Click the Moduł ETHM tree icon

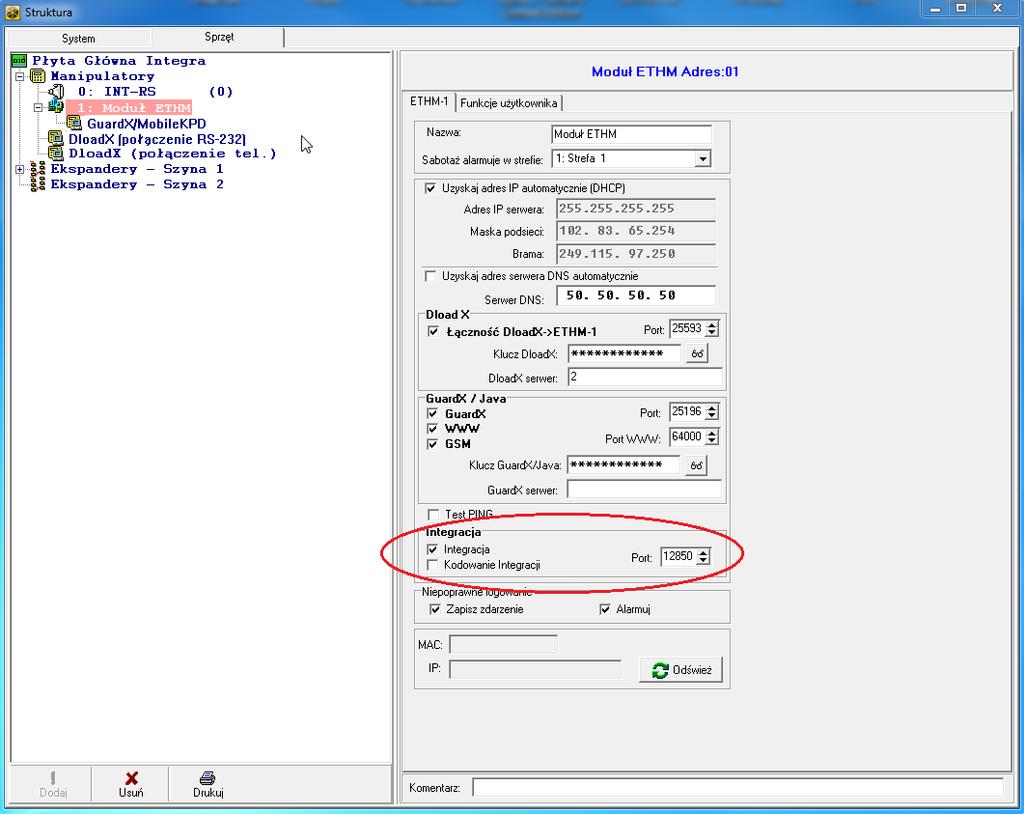click(x=56, y=107)
